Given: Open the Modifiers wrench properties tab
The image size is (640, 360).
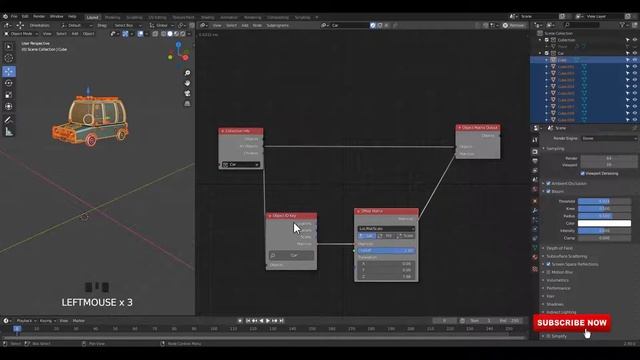Looking at the screenshot, I should point(535,210).
